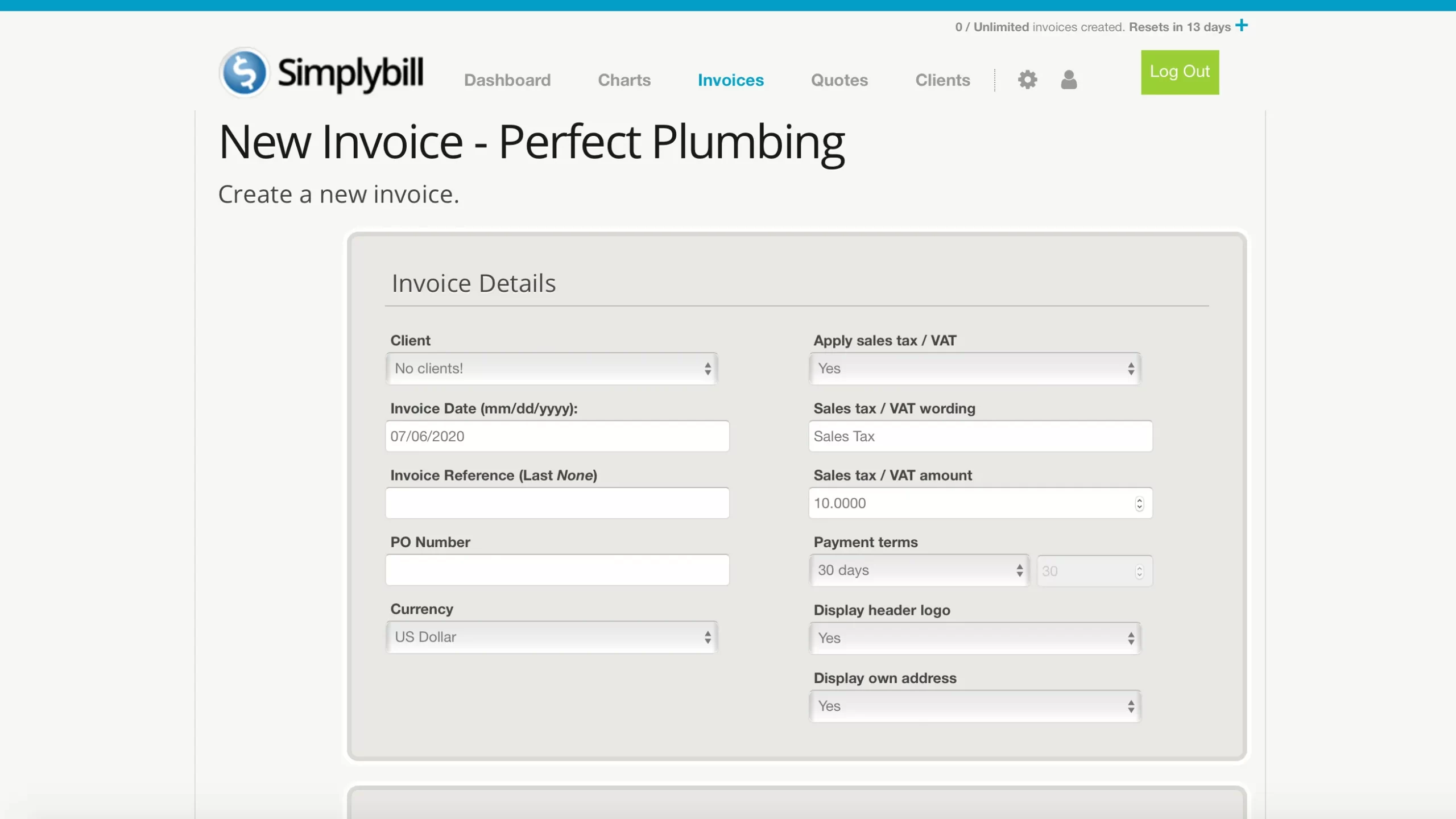
Task: Adjust the Sales tax amount stepper arrows
Action: pos(1139,503)
